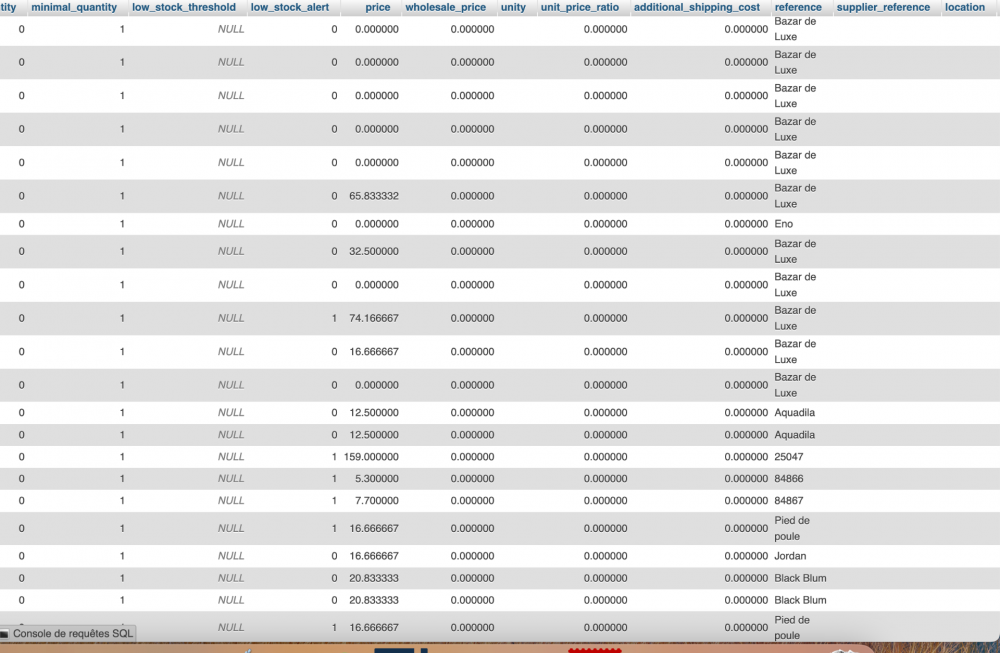Sort by the reference column header

click(x=798, y=7)
